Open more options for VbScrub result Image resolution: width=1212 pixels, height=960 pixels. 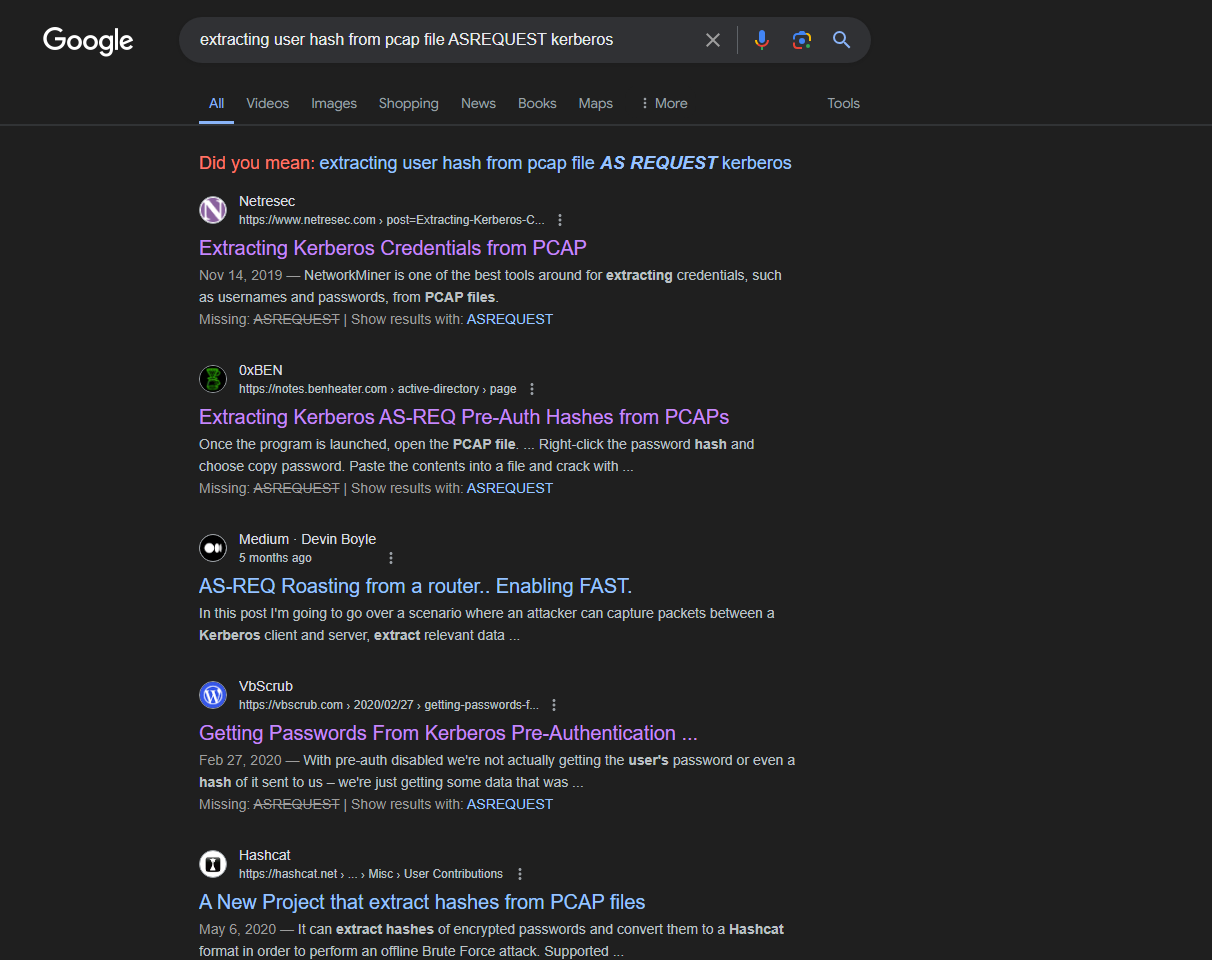[554, 705]
